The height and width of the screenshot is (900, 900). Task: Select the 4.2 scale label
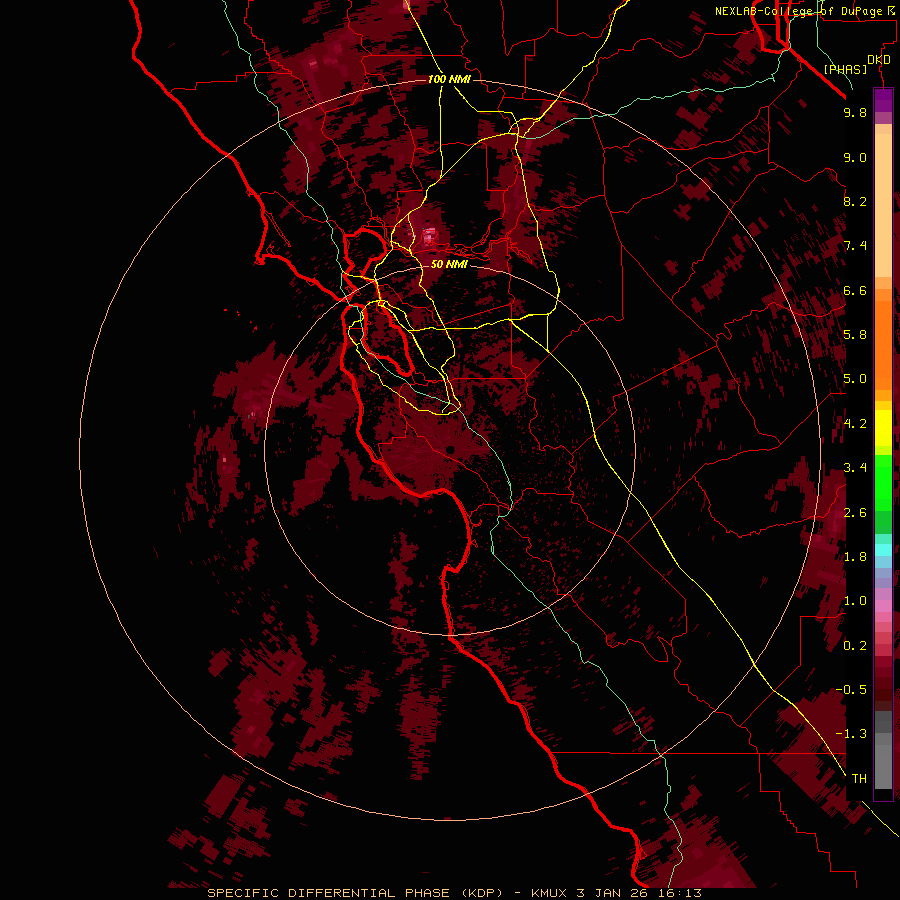pos(855,424)
